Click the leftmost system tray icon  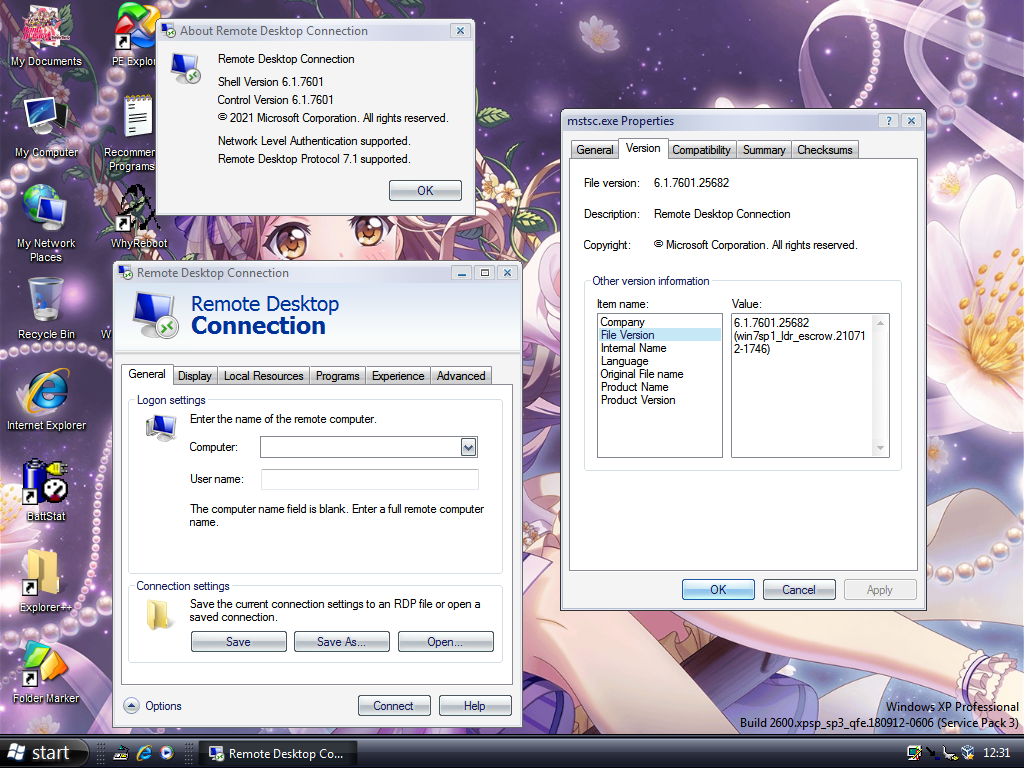pyautogui.click(x=914, y=753)
